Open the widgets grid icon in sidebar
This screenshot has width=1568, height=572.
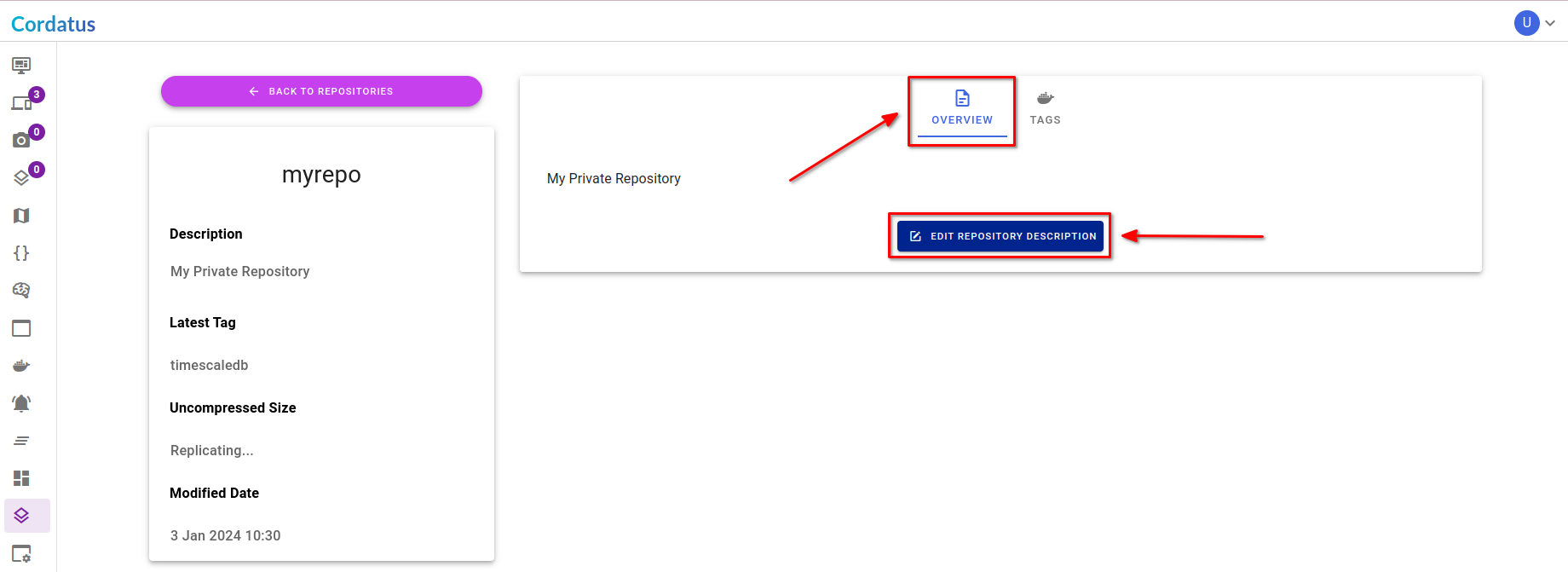21,478
